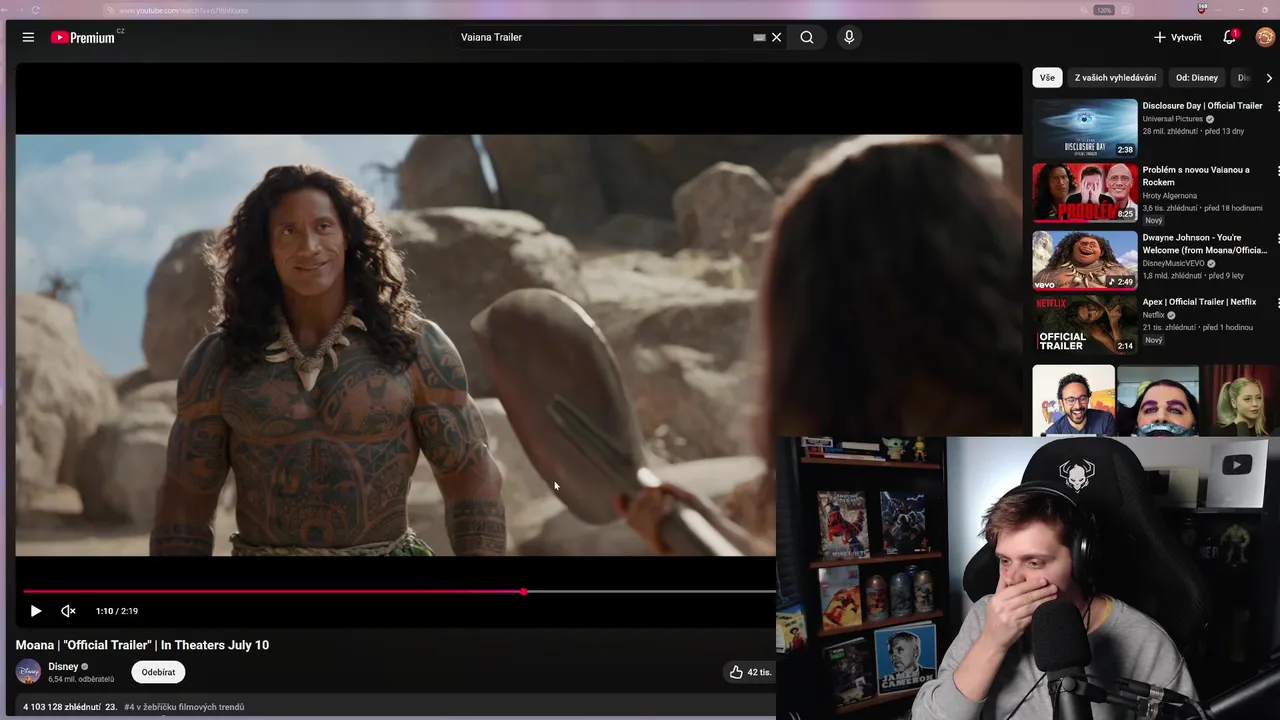Select the Z vašich vyhledávání chip
This screenshot has width=1280, height=720.
[x=1115, y=78]
